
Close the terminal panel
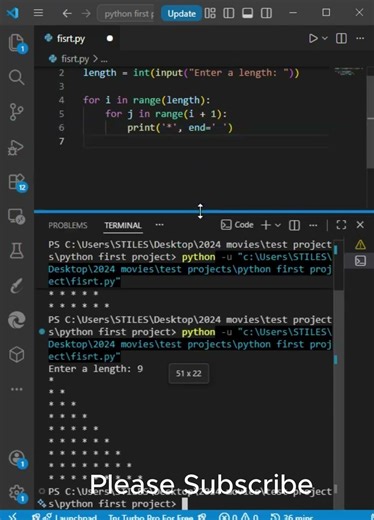(x=360, y=225)
